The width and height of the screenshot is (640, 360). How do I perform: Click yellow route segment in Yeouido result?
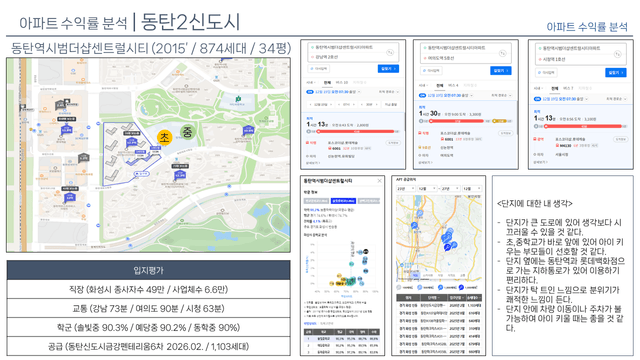point(500,121)
